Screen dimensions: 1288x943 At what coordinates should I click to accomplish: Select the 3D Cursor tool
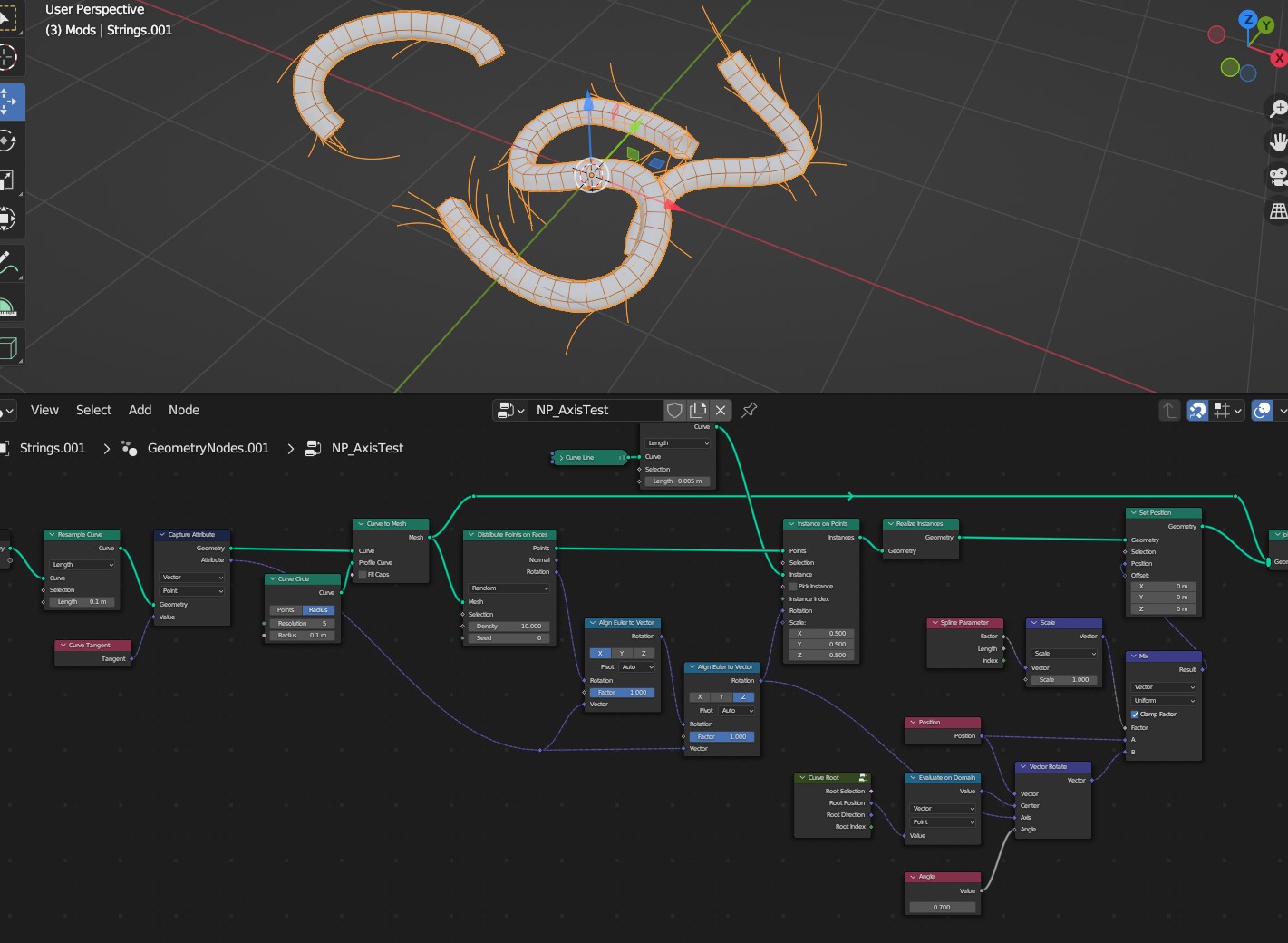click(7, 57)
